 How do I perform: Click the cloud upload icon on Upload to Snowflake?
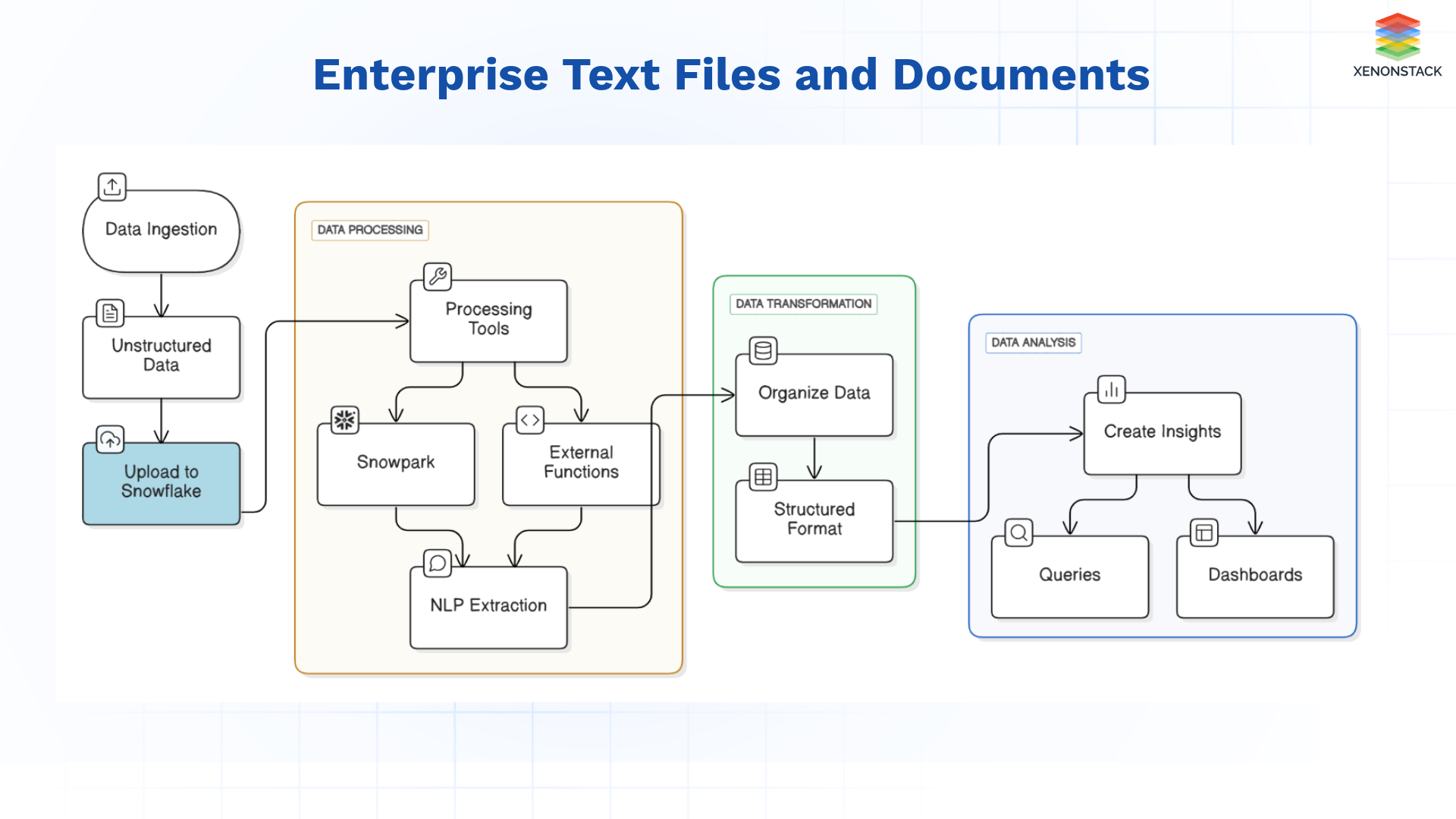(x=108, y=438)
